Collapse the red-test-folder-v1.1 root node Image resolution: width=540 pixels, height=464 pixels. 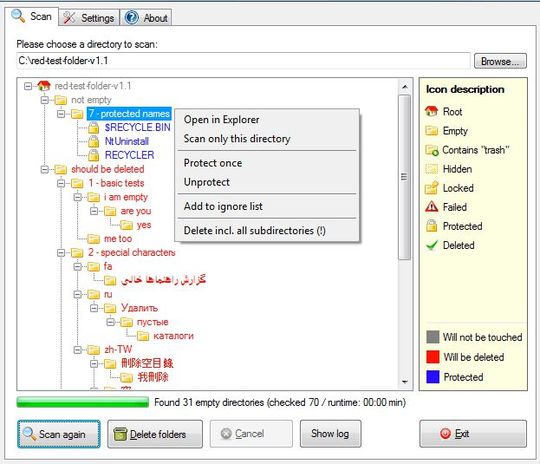click(28, 86)
